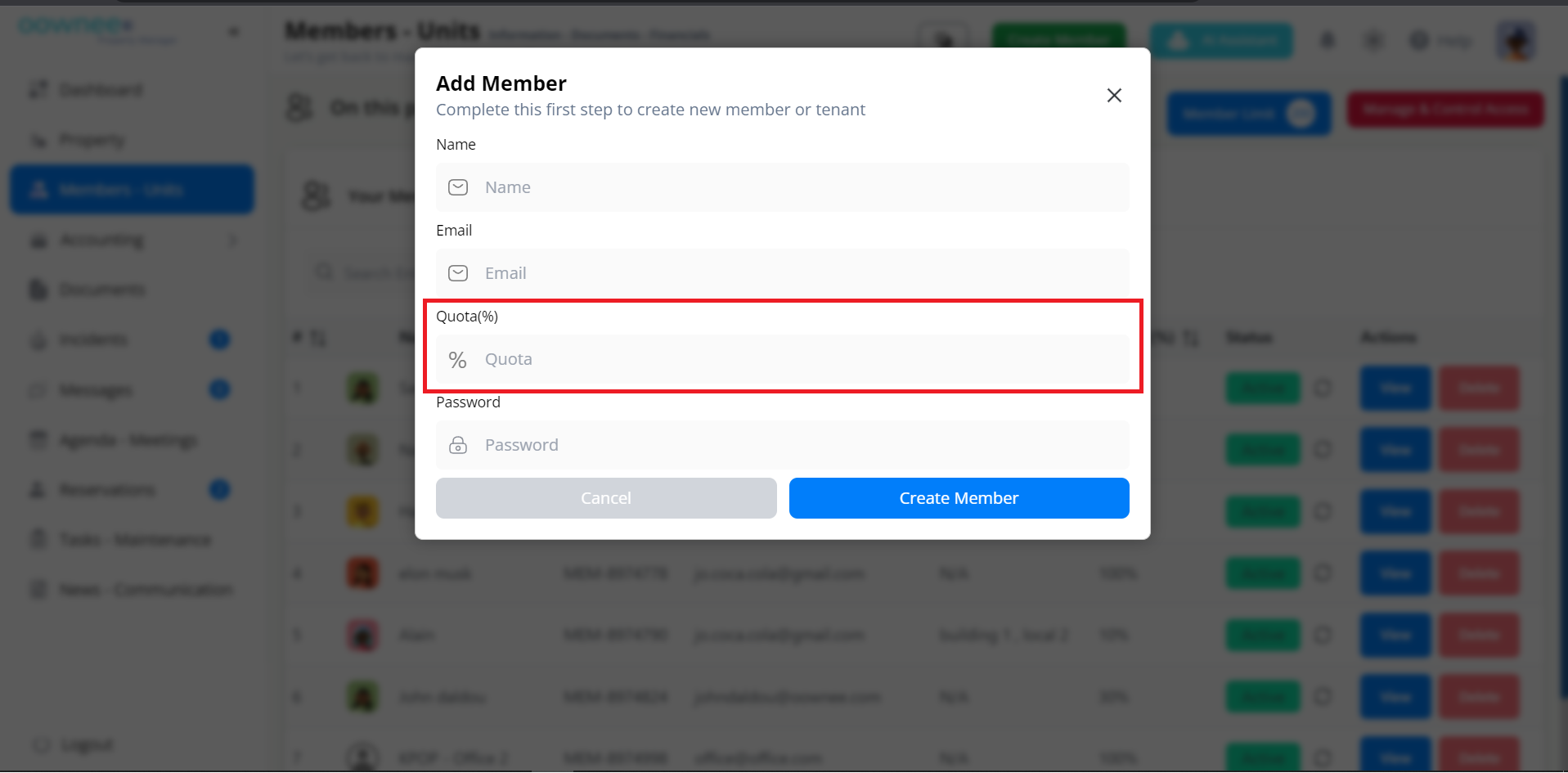Click the envelope icon in Name field

point(458,187)
